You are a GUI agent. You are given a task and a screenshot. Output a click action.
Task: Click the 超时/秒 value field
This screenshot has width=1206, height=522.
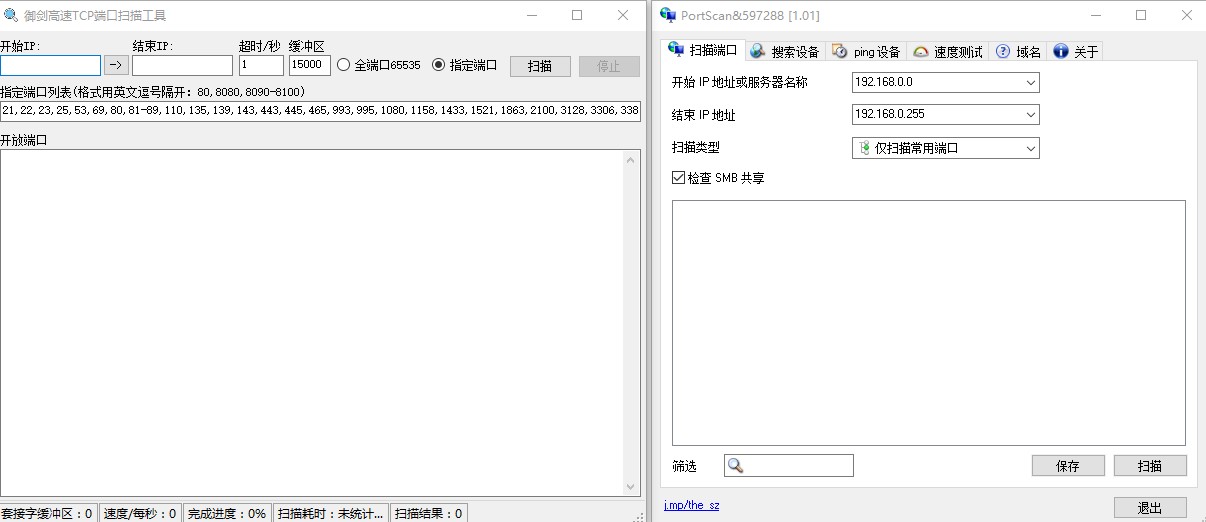[x=261, y=65]
